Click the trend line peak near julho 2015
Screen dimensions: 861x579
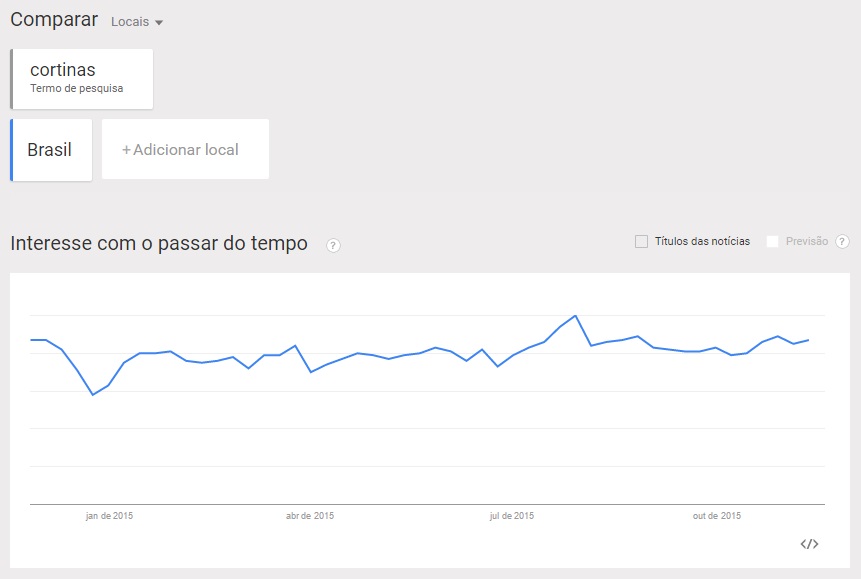click(x=576, y=315)
